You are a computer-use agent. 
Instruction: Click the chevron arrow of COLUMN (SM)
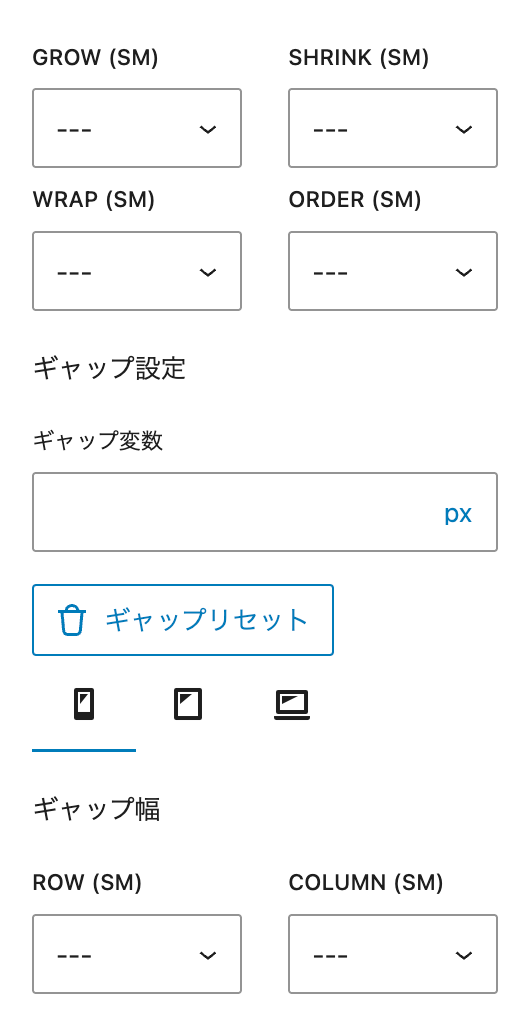[x=464, y=955]
